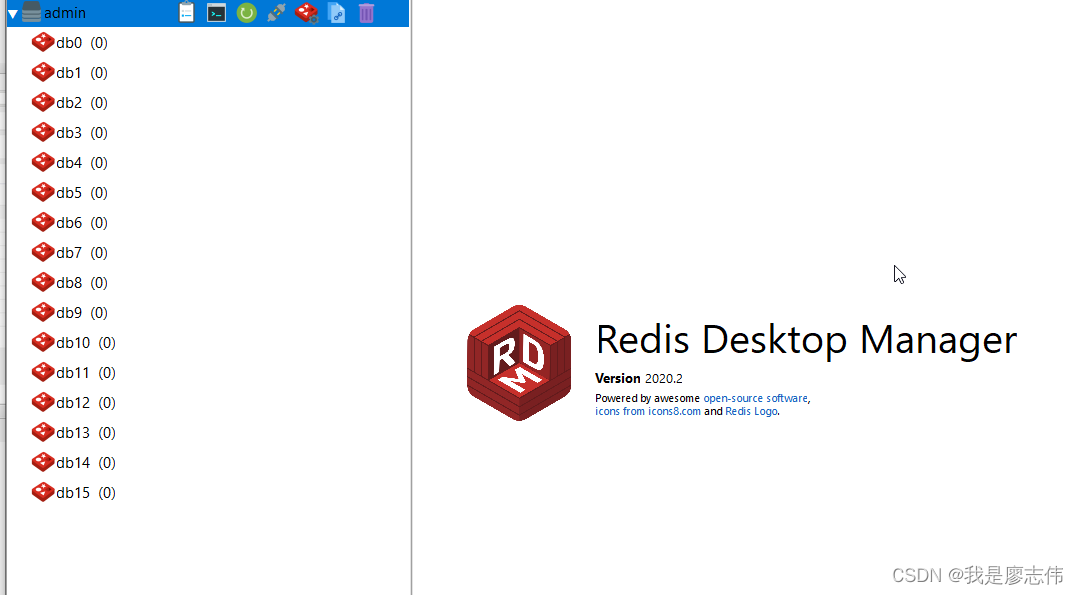Edit admin connection settings with gear icon

click(307, 12)
